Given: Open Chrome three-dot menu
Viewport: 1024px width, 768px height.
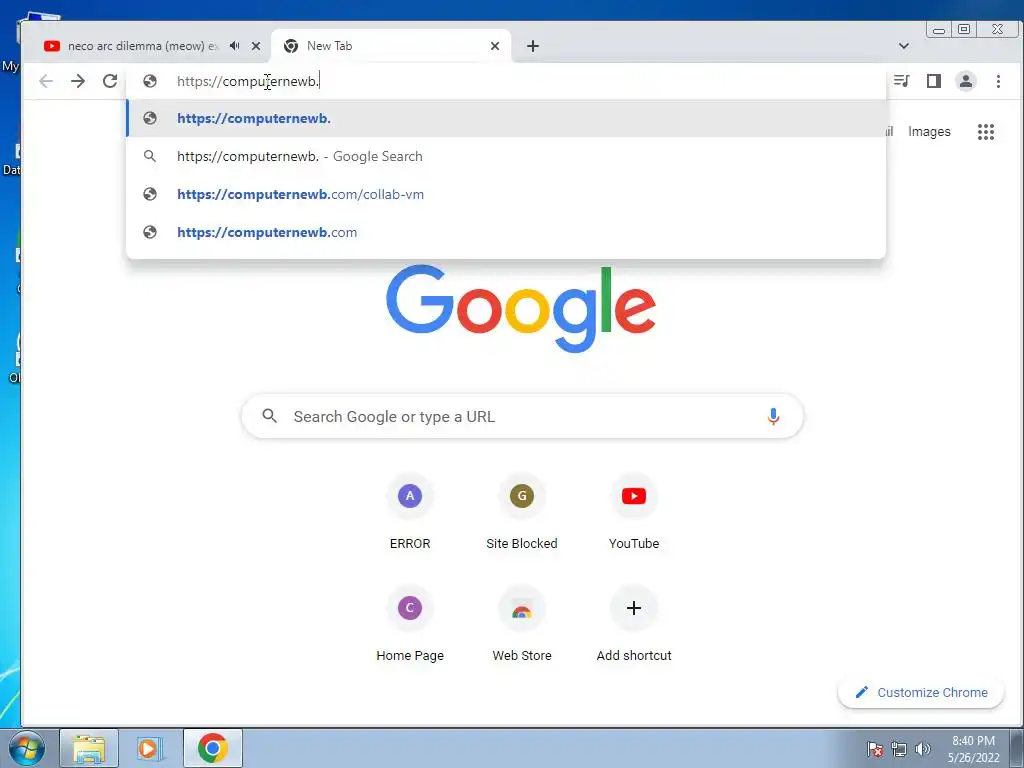Looking at the screenshot, I should 998,81.
